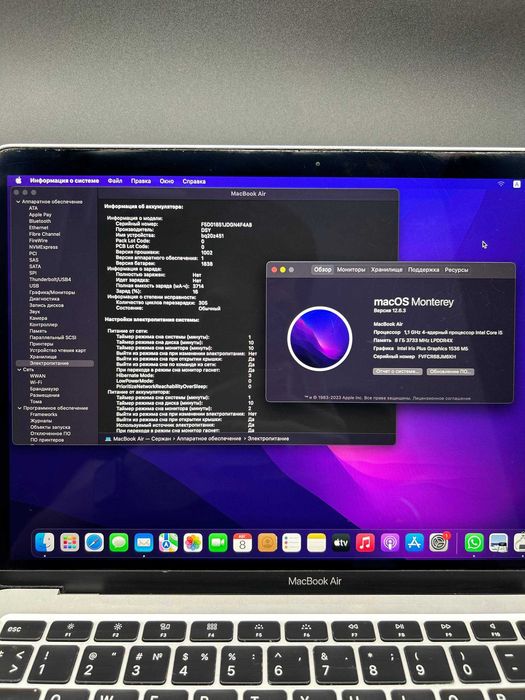Click the macOS Monterey logo image

320,338
